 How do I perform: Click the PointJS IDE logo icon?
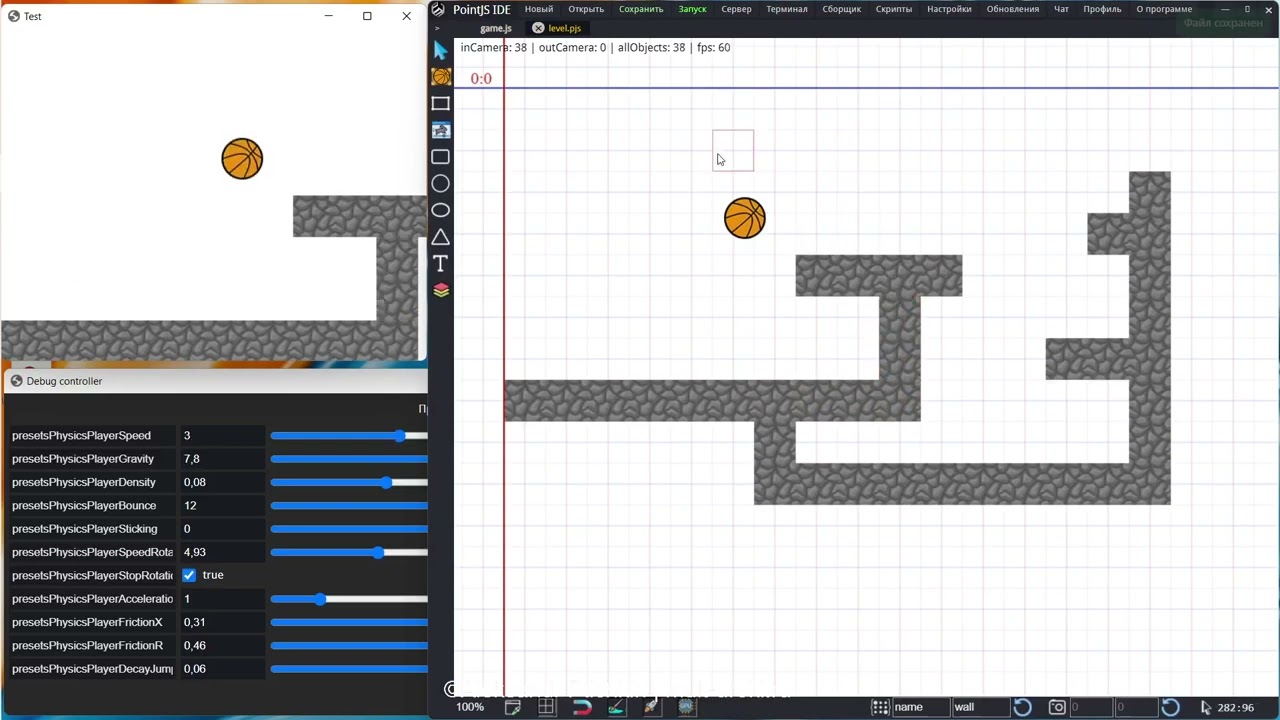point(438,9)
